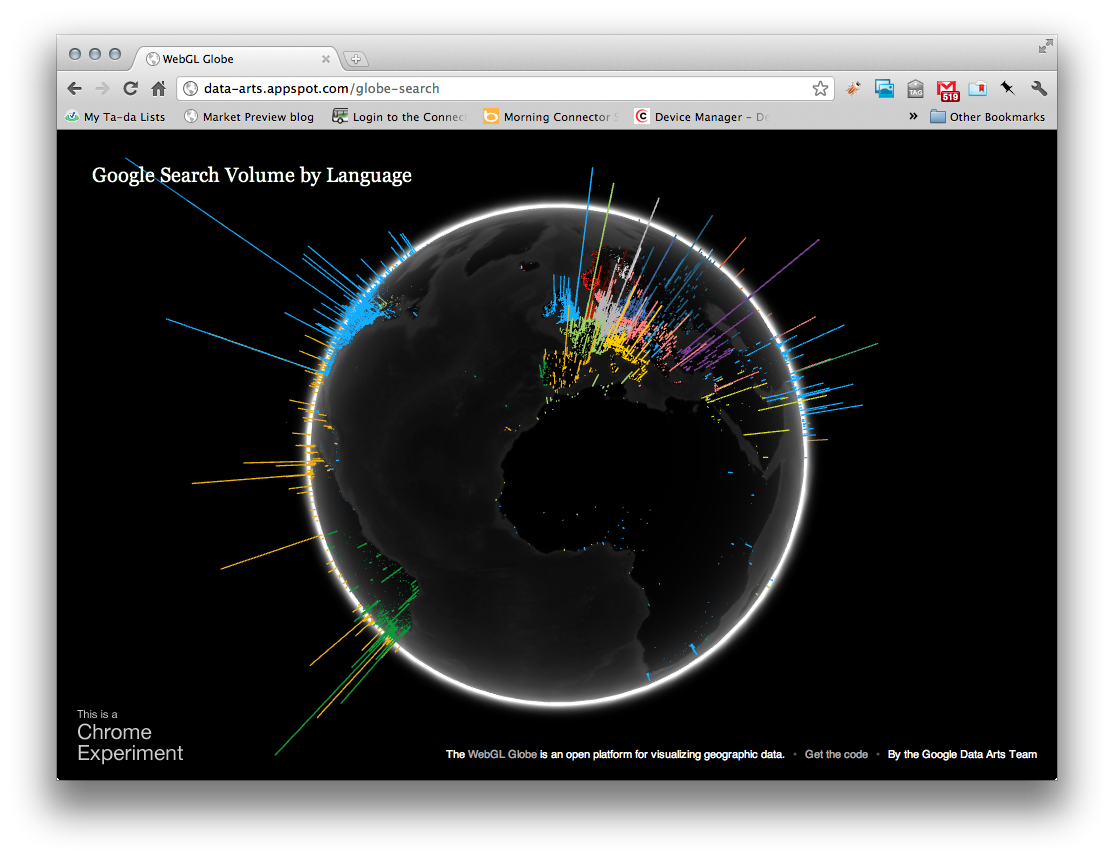This screenshot has height=859, width=1114.
Task: Click the Home button in the toolbar
Action: 158,88
